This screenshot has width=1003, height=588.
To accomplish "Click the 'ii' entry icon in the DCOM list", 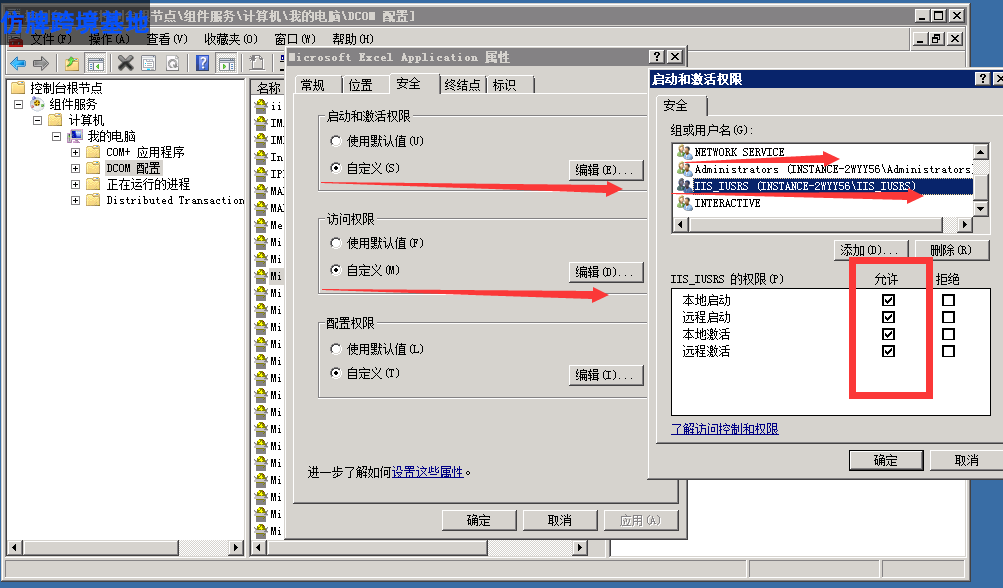I will click(x=260, y=106).
